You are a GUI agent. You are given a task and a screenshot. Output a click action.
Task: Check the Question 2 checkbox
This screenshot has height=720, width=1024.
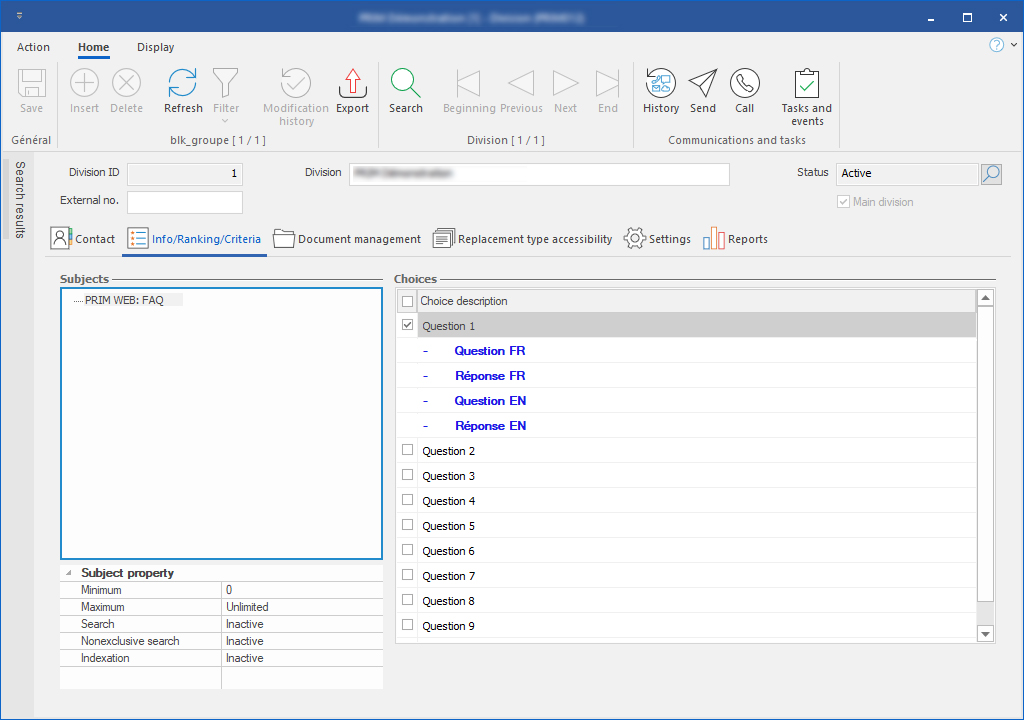pos(407,450)
